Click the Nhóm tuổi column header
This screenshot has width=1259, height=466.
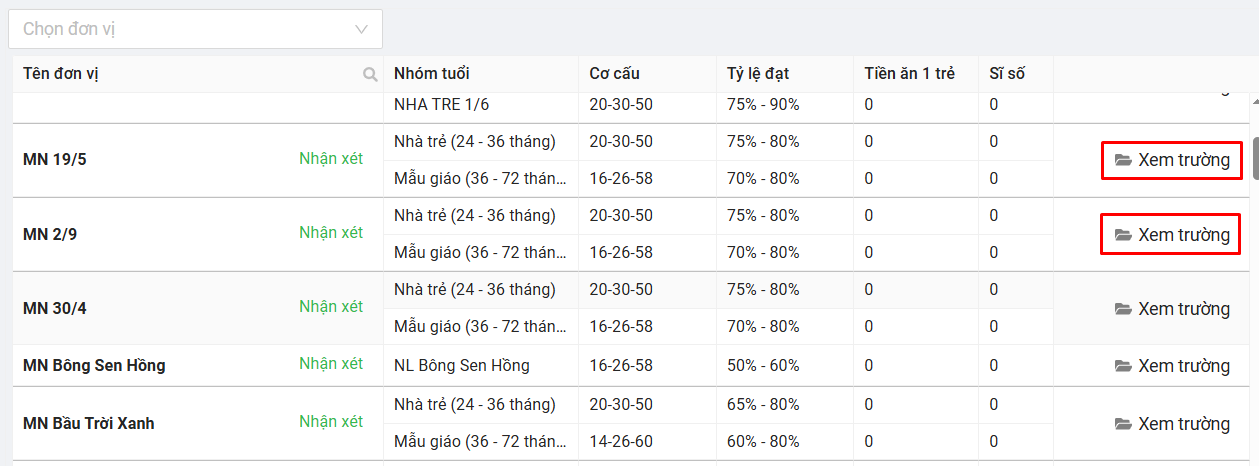click(432, 74)
